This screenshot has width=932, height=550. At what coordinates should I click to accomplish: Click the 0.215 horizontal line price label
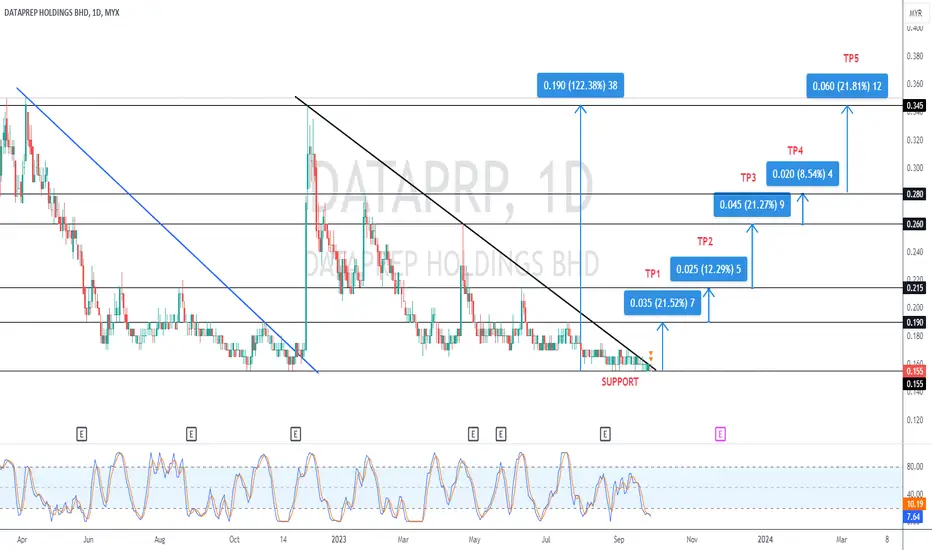click(915, 288)
